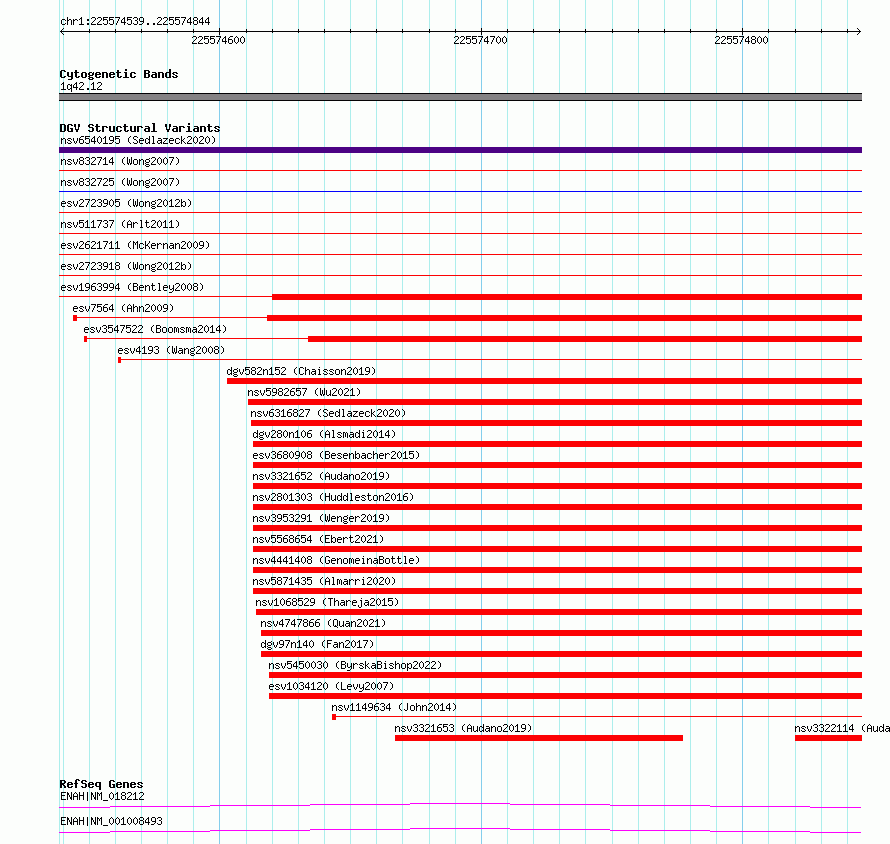Open nsv832725 (Wong2007) variant
The image size is (890, 844).
point(120,182)
